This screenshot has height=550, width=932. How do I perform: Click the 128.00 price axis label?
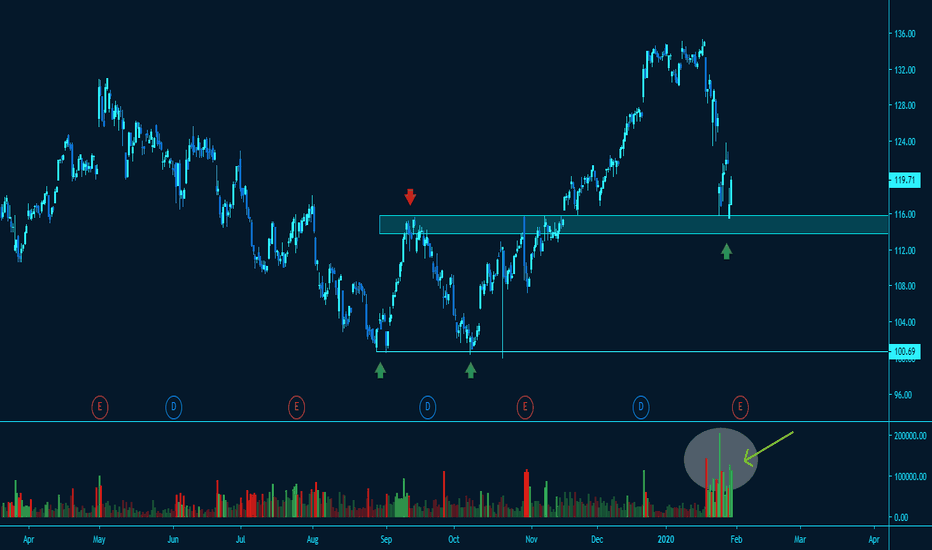point(905,106)
